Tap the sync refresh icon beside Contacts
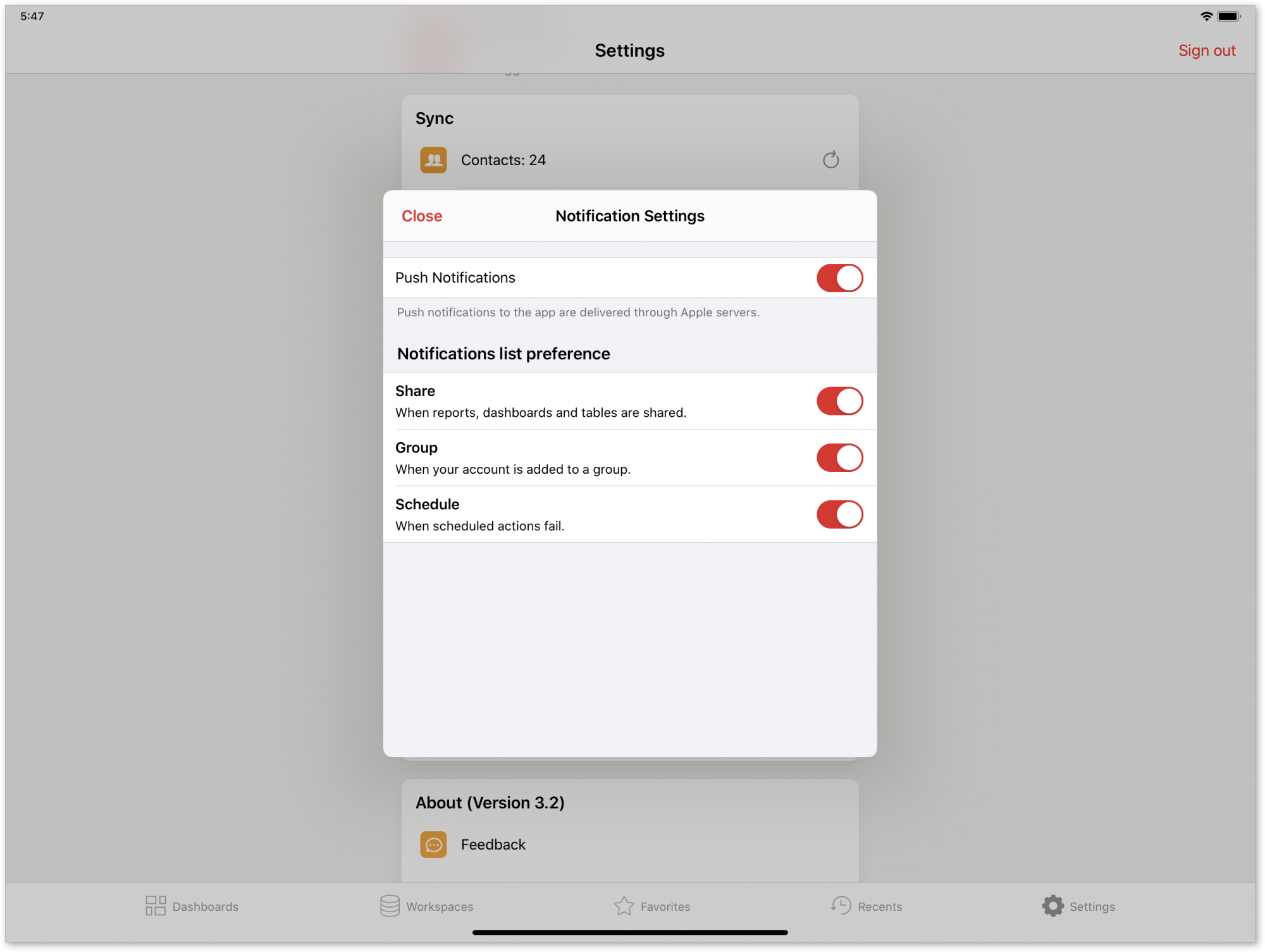The height and width of the screenshot is (952, 1265). (x=831, y=159)
